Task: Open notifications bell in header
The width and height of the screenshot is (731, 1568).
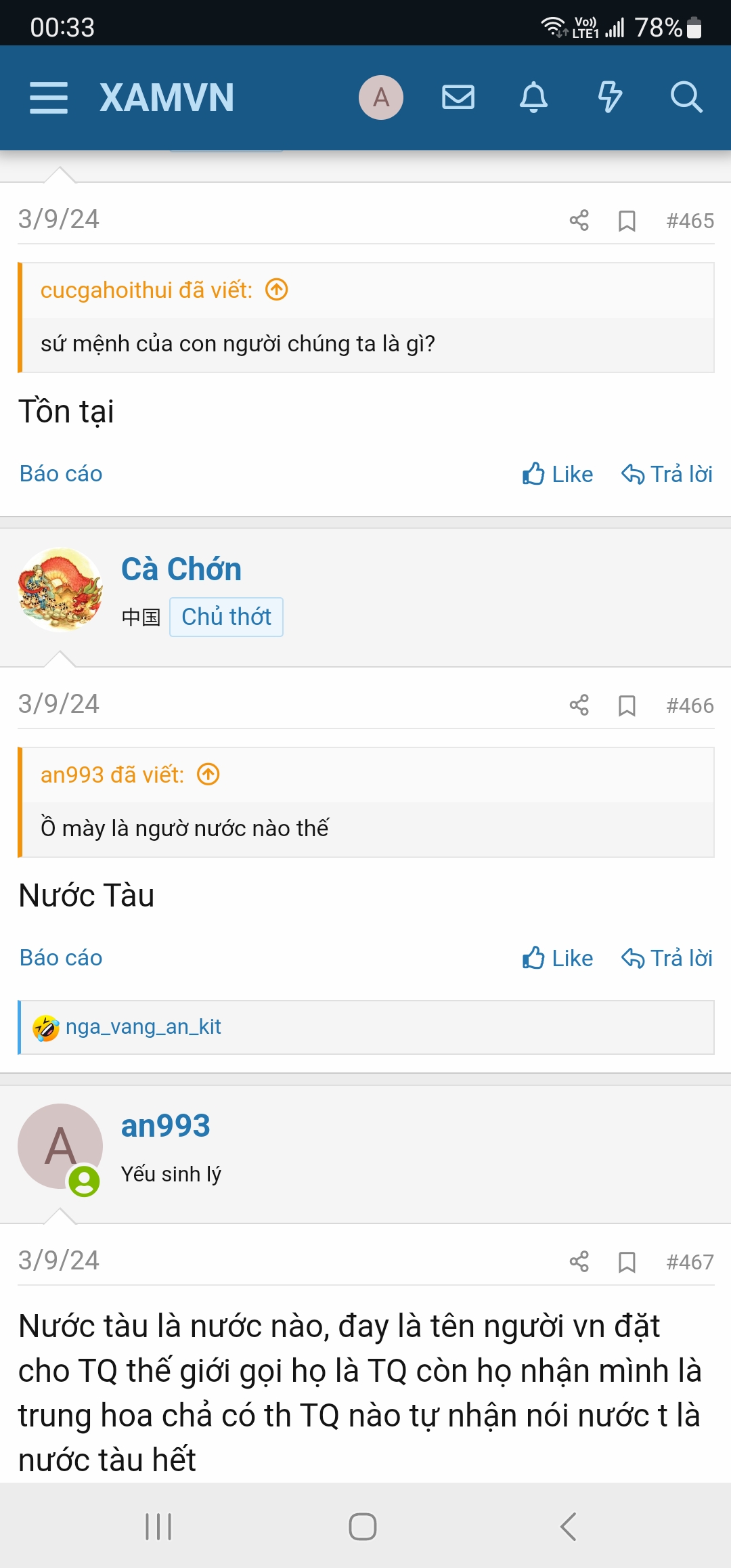Action: click(534, 97)
